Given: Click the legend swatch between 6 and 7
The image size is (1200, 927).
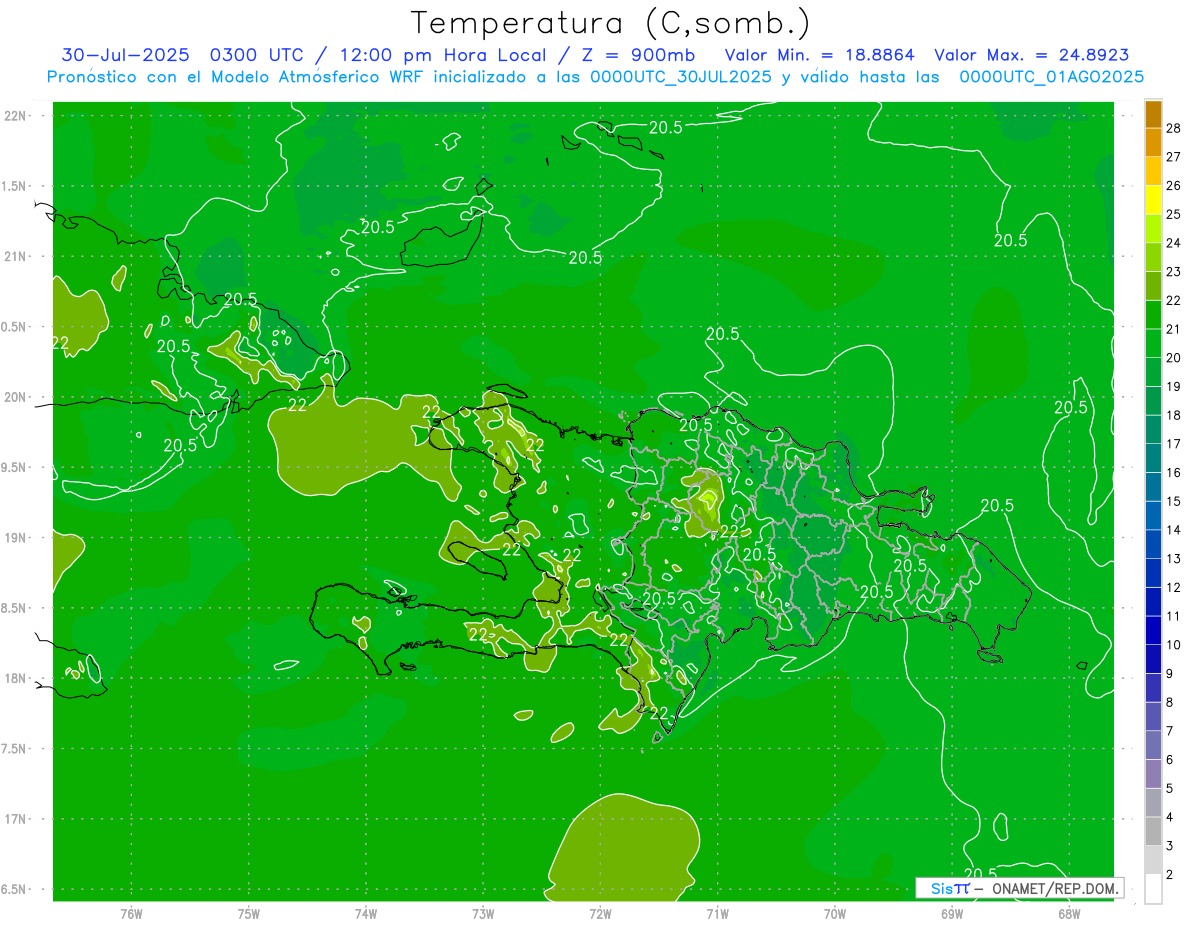Looking at the screenshot, I should [x=1153, y=746].
